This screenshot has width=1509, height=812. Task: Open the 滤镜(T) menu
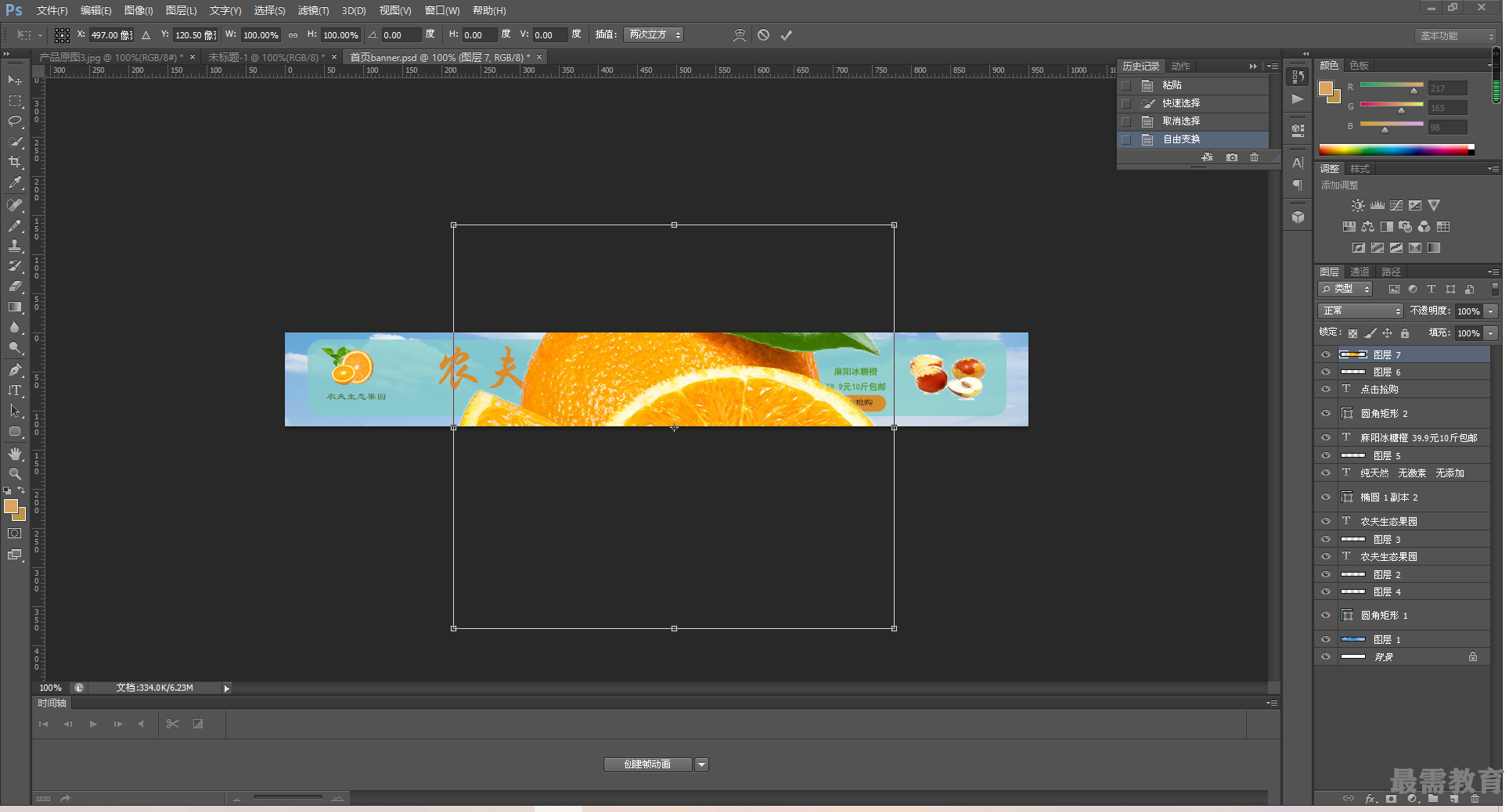pos(313,11)
